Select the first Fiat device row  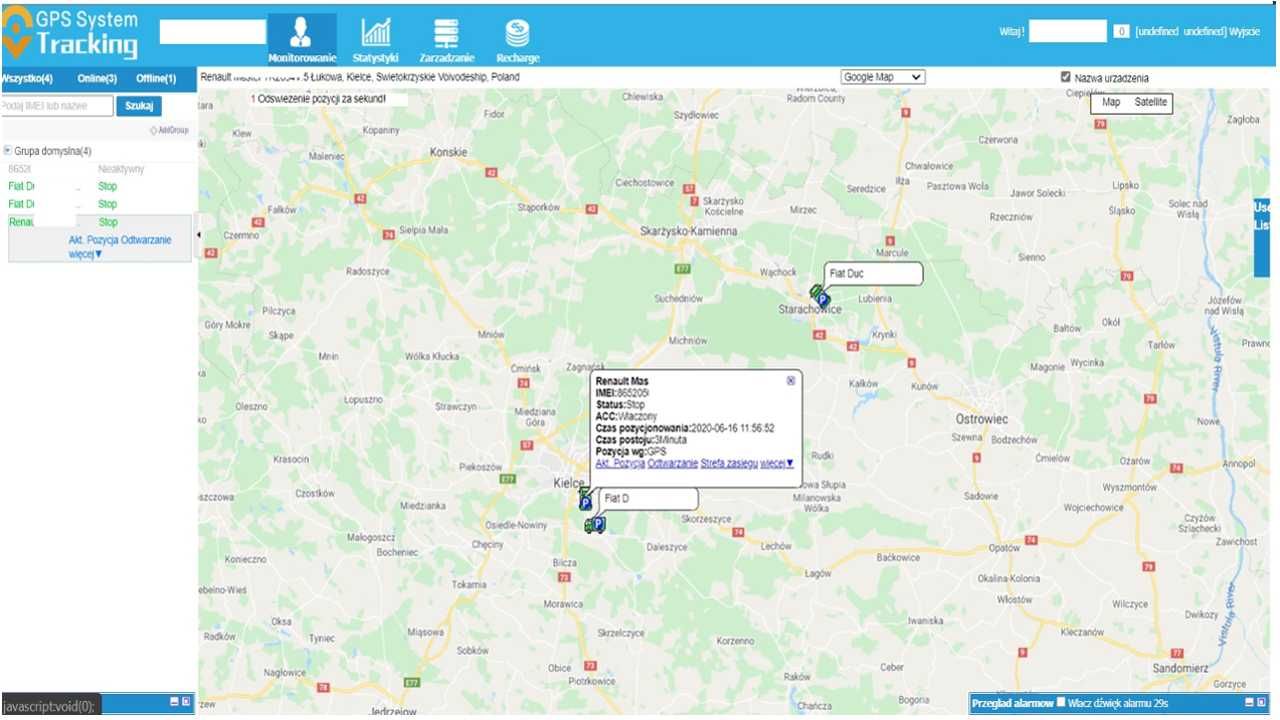[x=98, y=186]
